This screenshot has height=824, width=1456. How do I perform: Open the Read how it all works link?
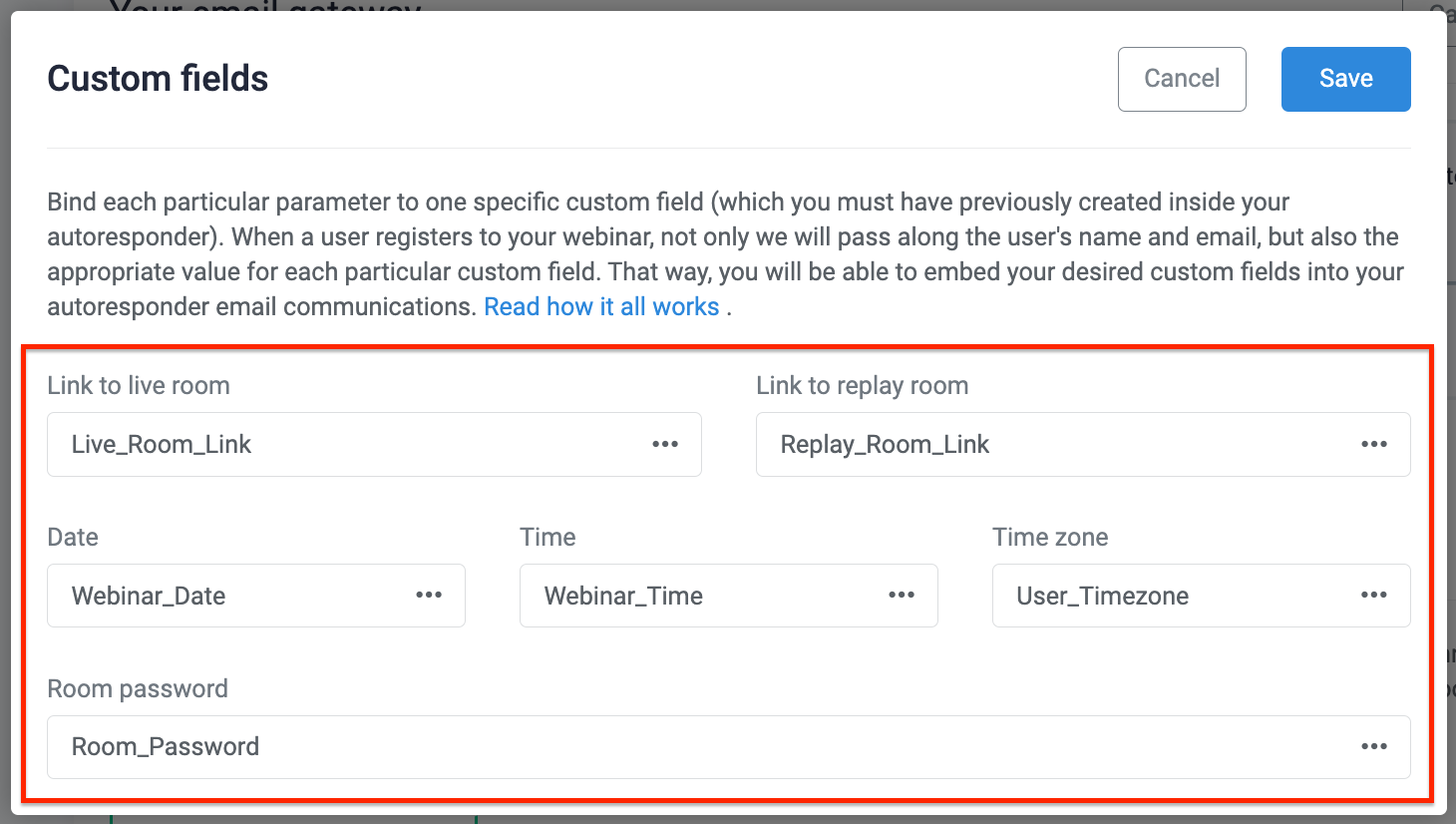point(601,306)
